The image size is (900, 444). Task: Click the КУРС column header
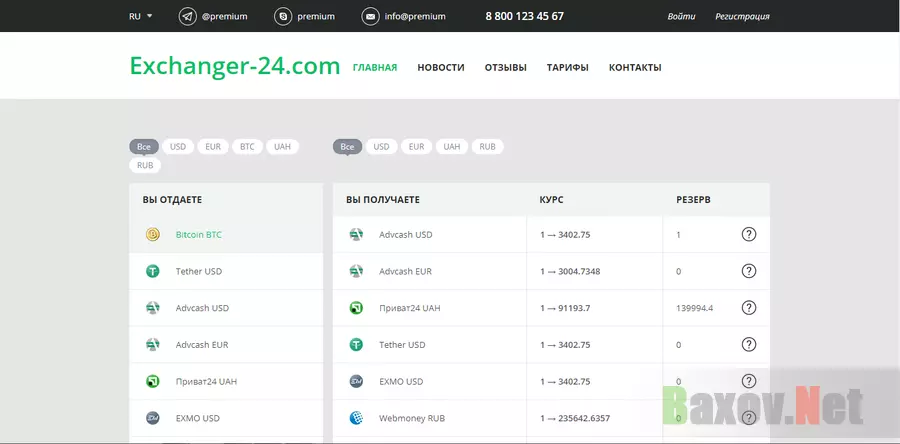pos(551,200)
